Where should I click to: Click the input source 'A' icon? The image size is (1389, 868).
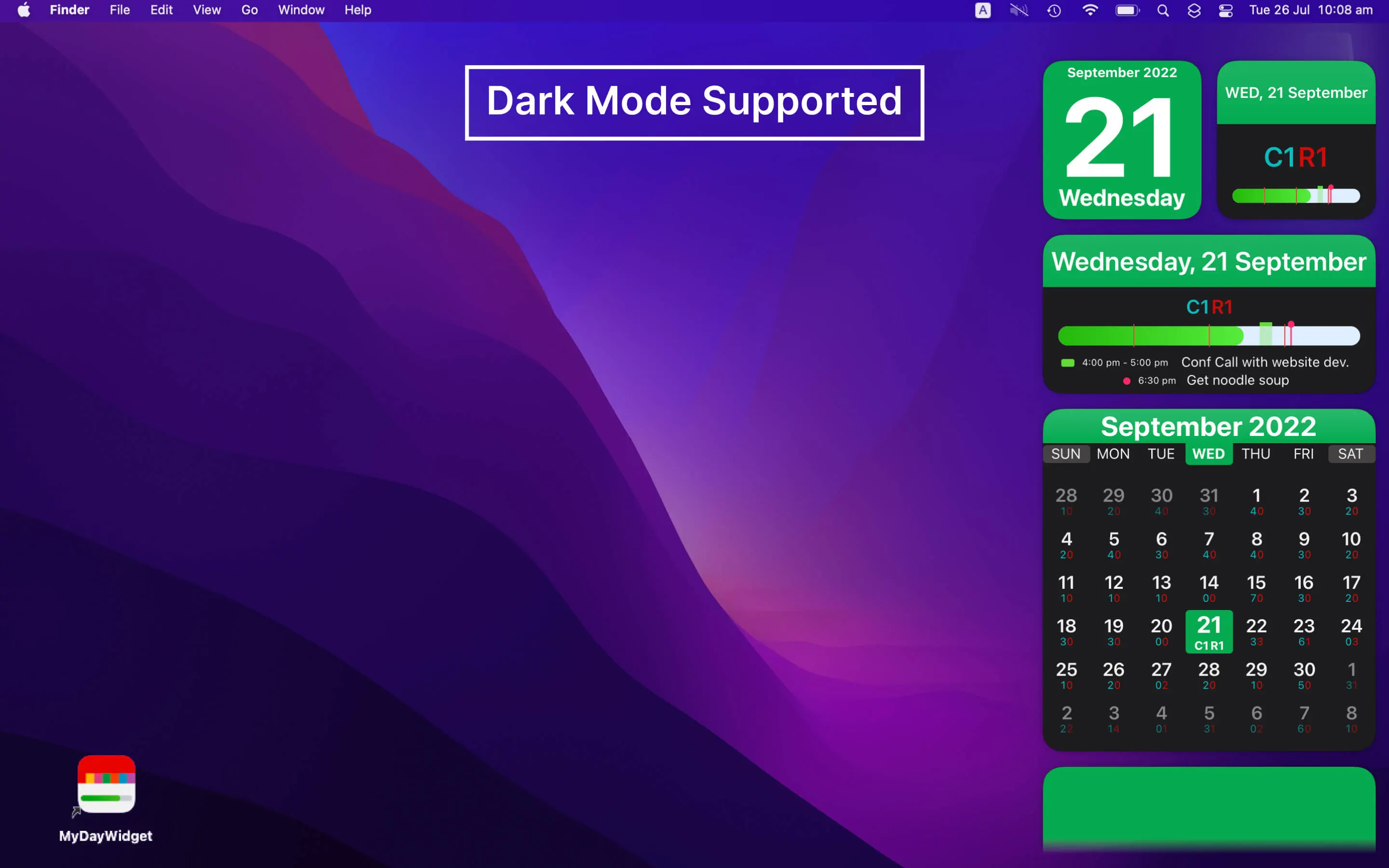coord(982,10)
